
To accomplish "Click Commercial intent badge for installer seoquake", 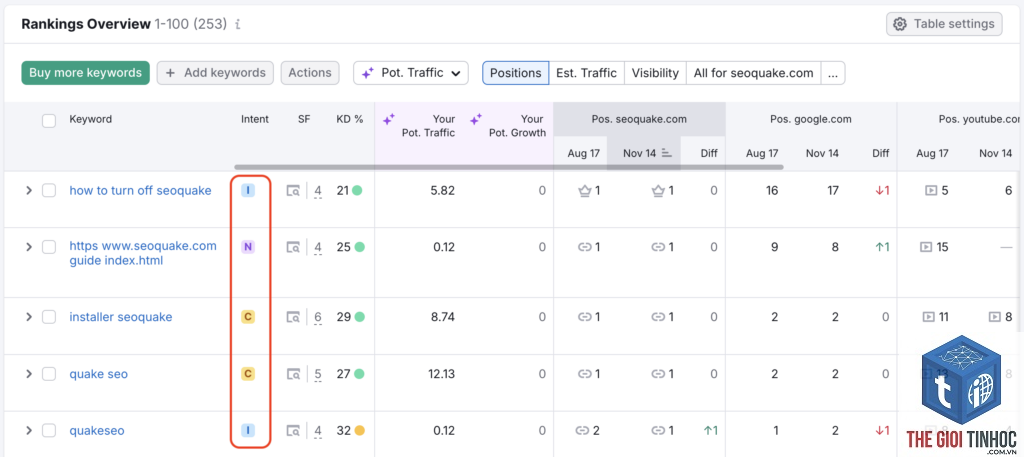I will point(248,317).
